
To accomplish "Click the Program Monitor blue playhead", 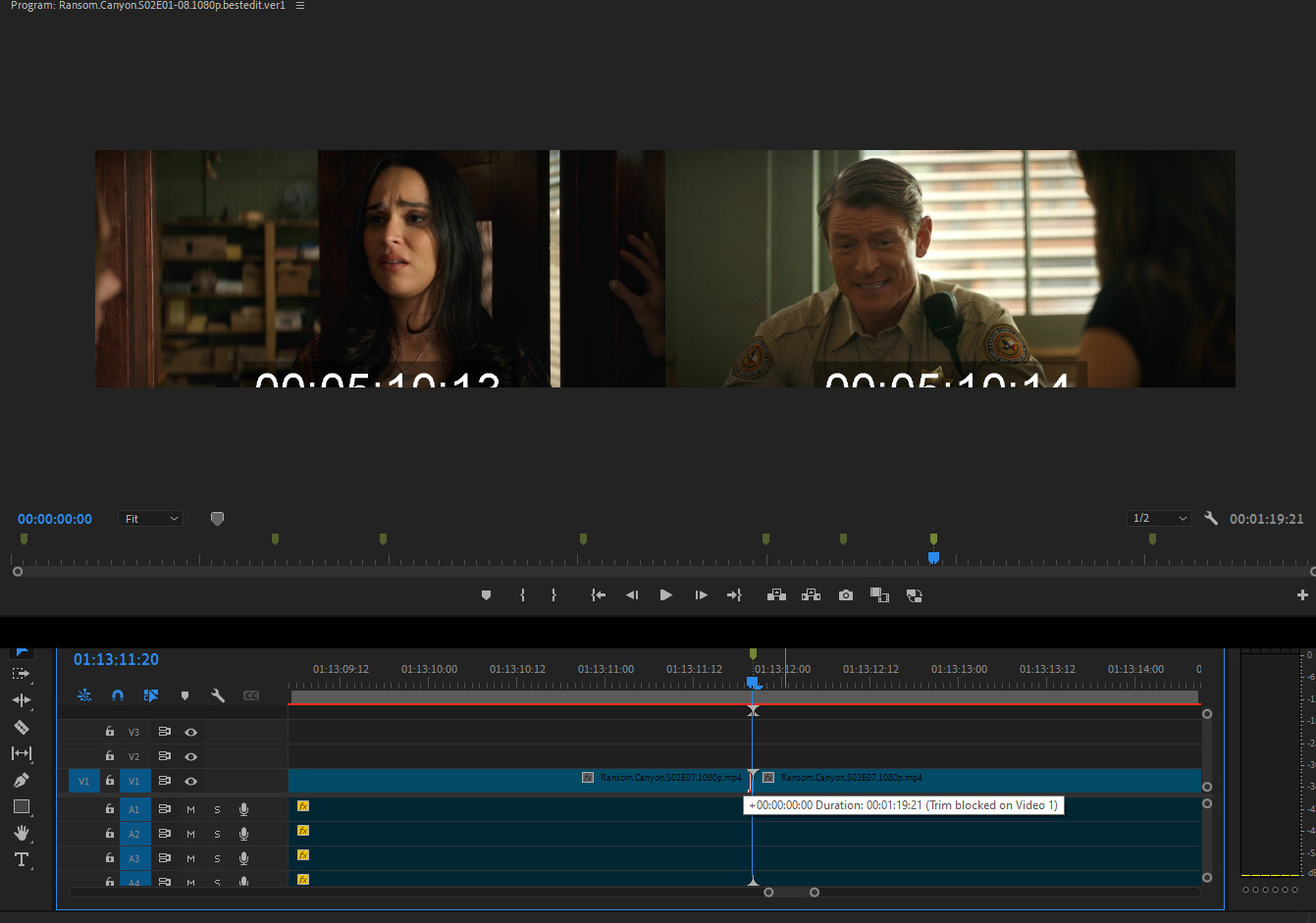I will pos(933,557).
